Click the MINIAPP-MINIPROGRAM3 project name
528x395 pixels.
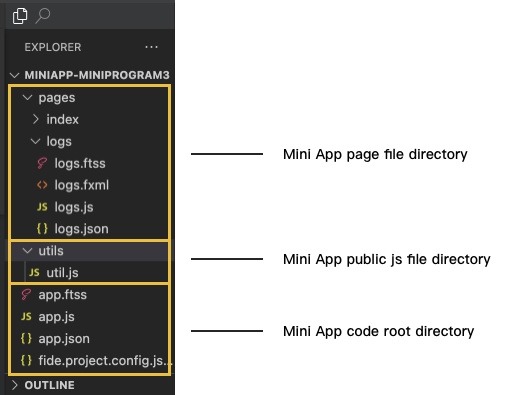[x=97, y=75]
